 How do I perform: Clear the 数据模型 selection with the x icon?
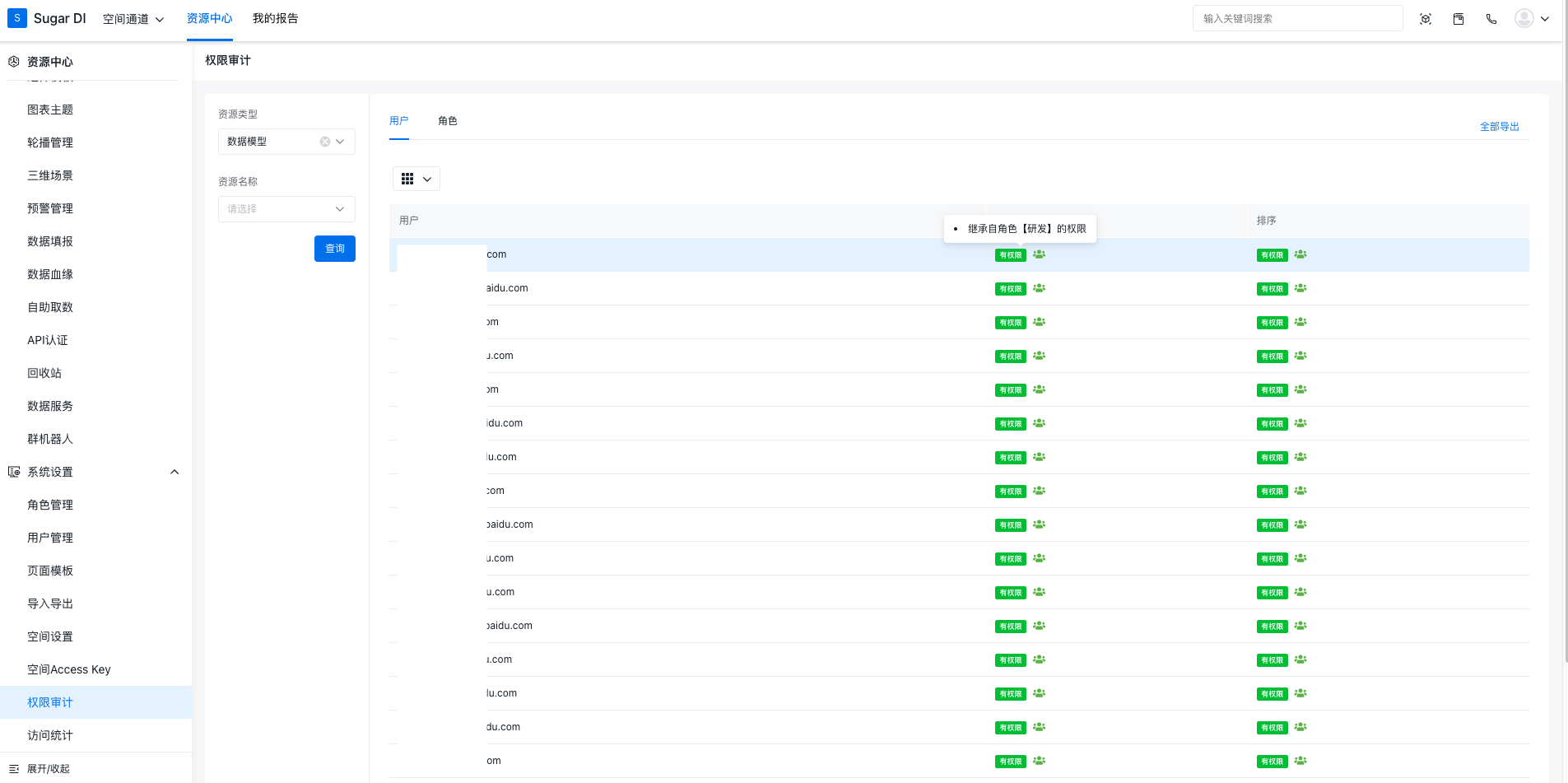pyautogui.click(x=325, y=142)
